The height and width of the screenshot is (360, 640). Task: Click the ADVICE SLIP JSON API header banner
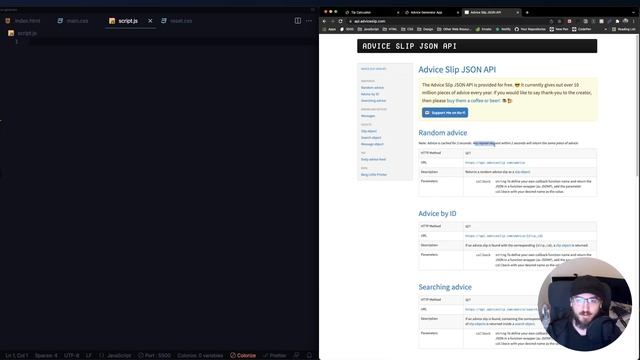(477, 46)
